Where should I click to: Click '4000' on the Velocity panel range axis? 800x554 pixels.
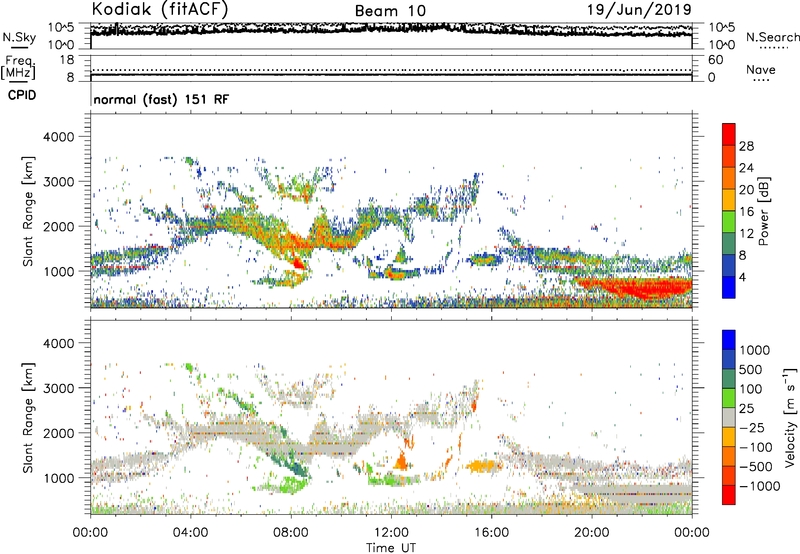(59, 343)
